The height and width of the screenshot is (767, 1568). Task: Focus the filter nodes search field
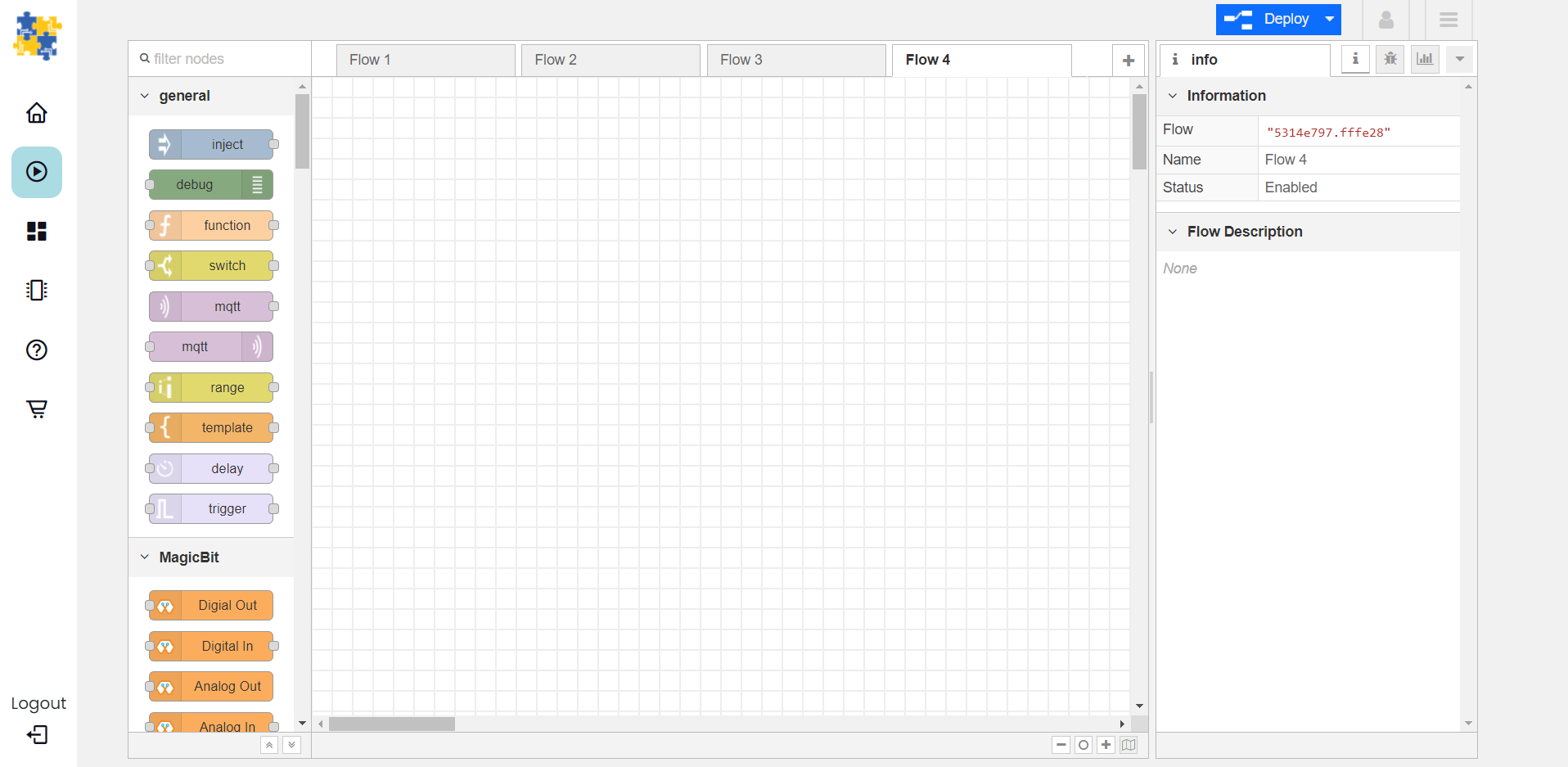coord(219,59)
